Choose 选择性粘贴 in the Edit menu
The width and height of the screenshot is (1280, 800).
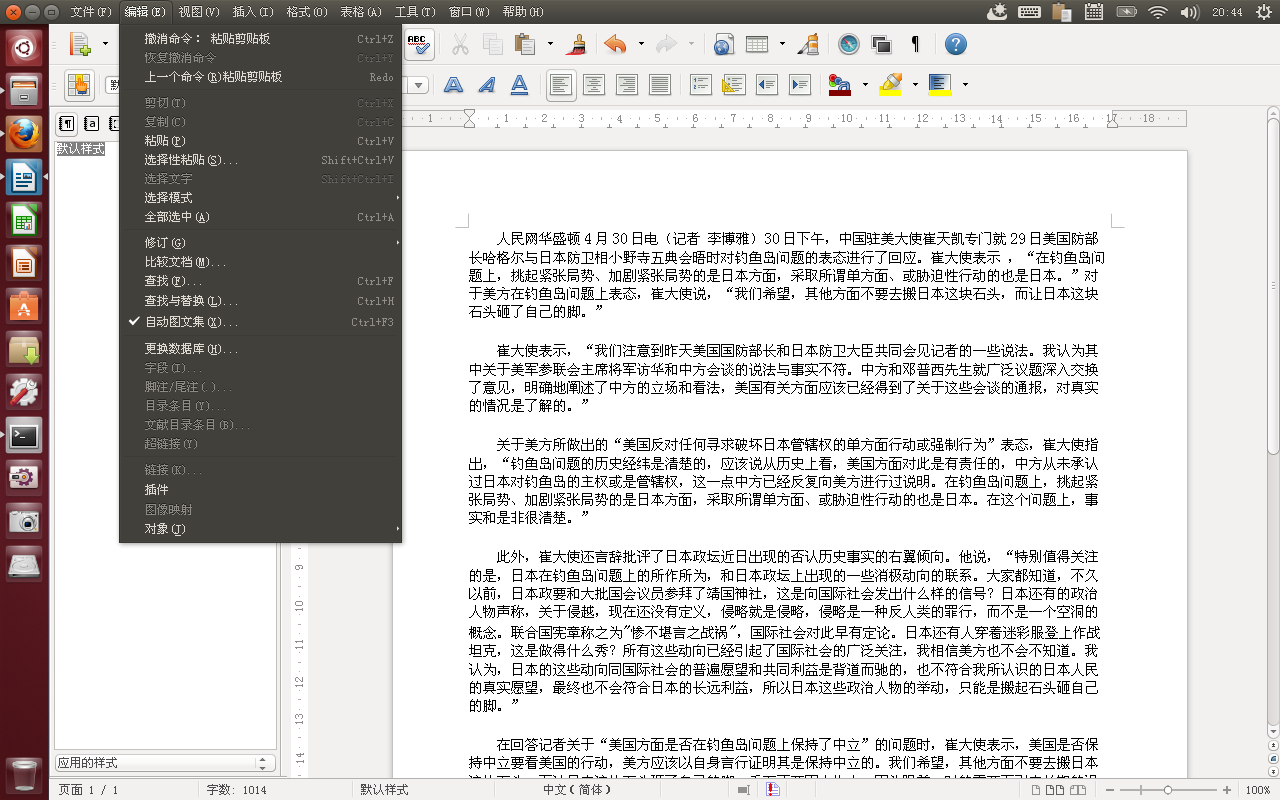pyautogui.click(x=260, y=160)
